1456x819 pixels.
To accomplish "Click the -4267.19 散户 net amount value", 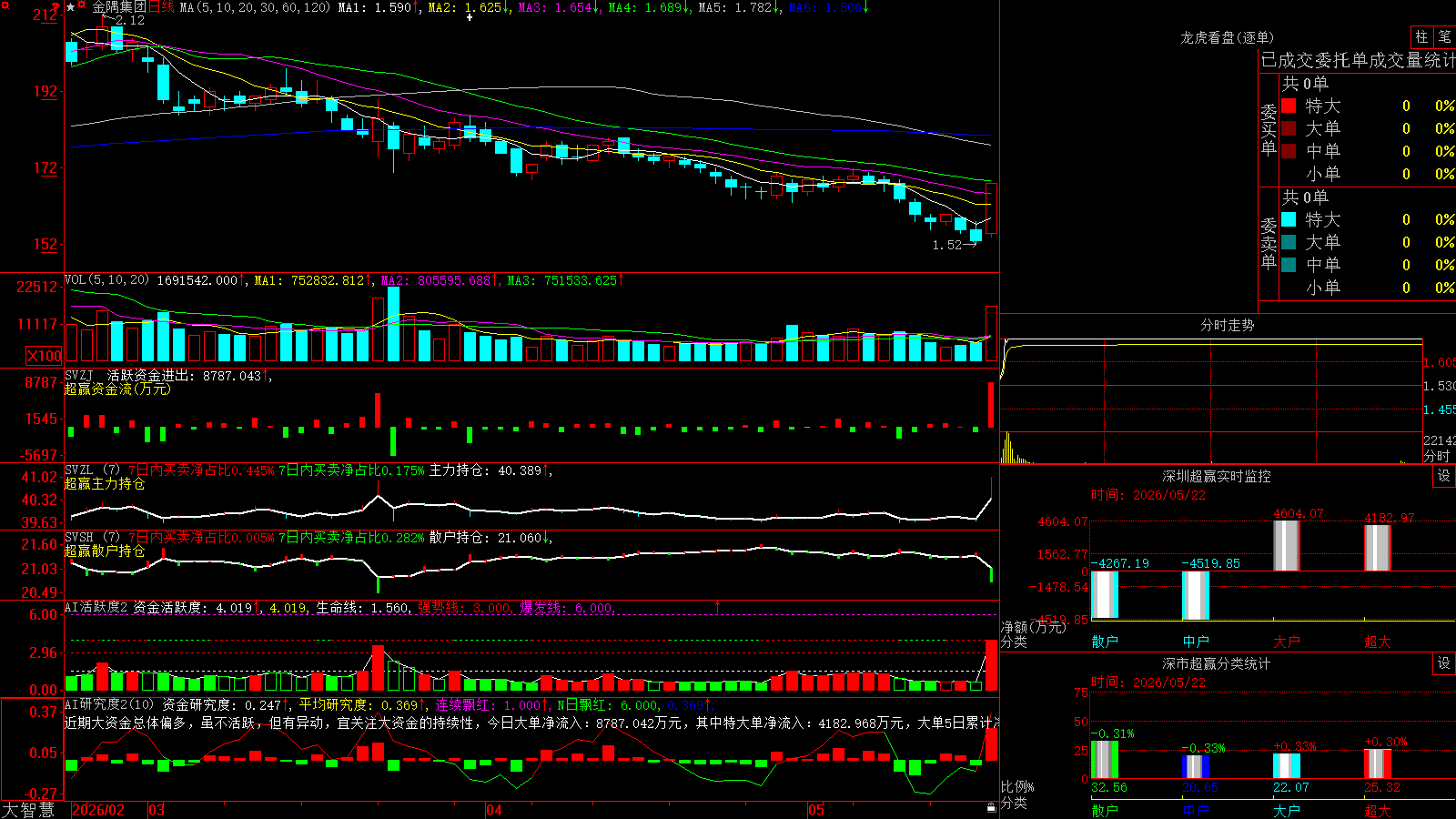I will tap(1120, 563).
